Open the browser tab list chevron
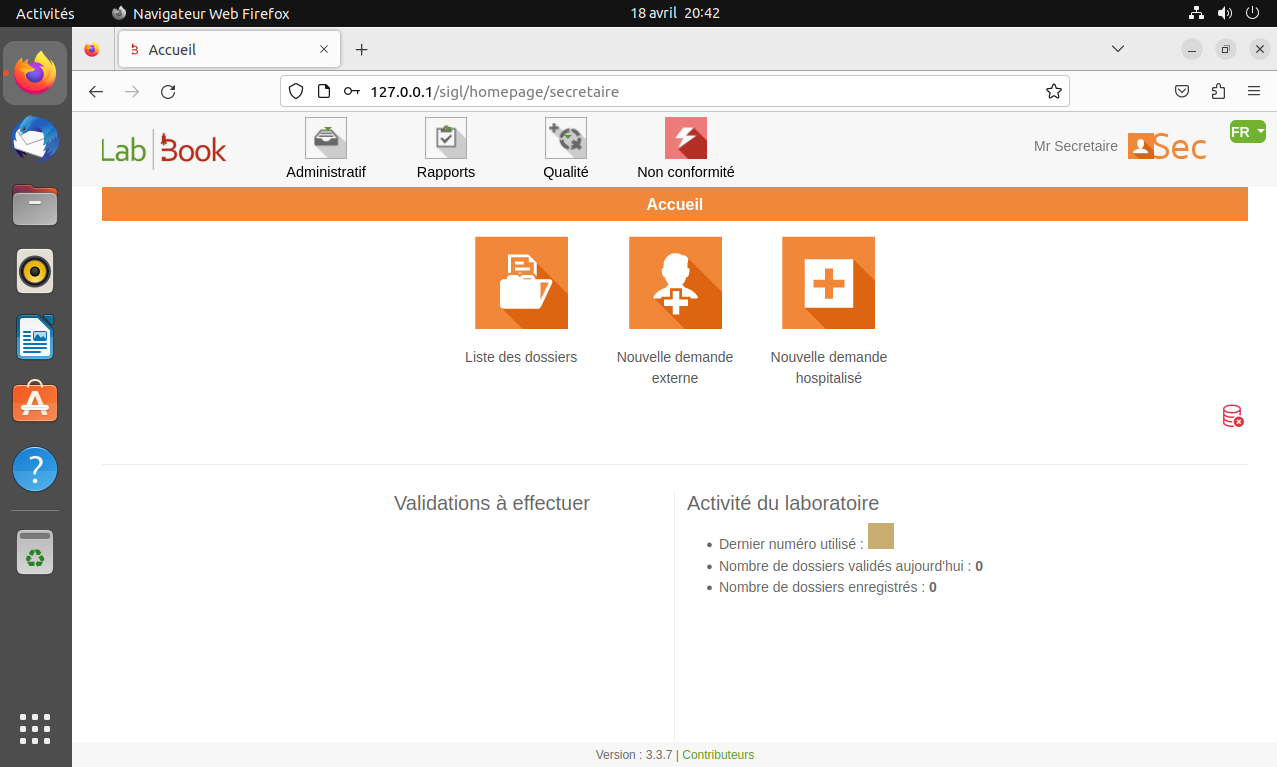The width and height of the screenshot is (1277, 767). pos(1117,49)
